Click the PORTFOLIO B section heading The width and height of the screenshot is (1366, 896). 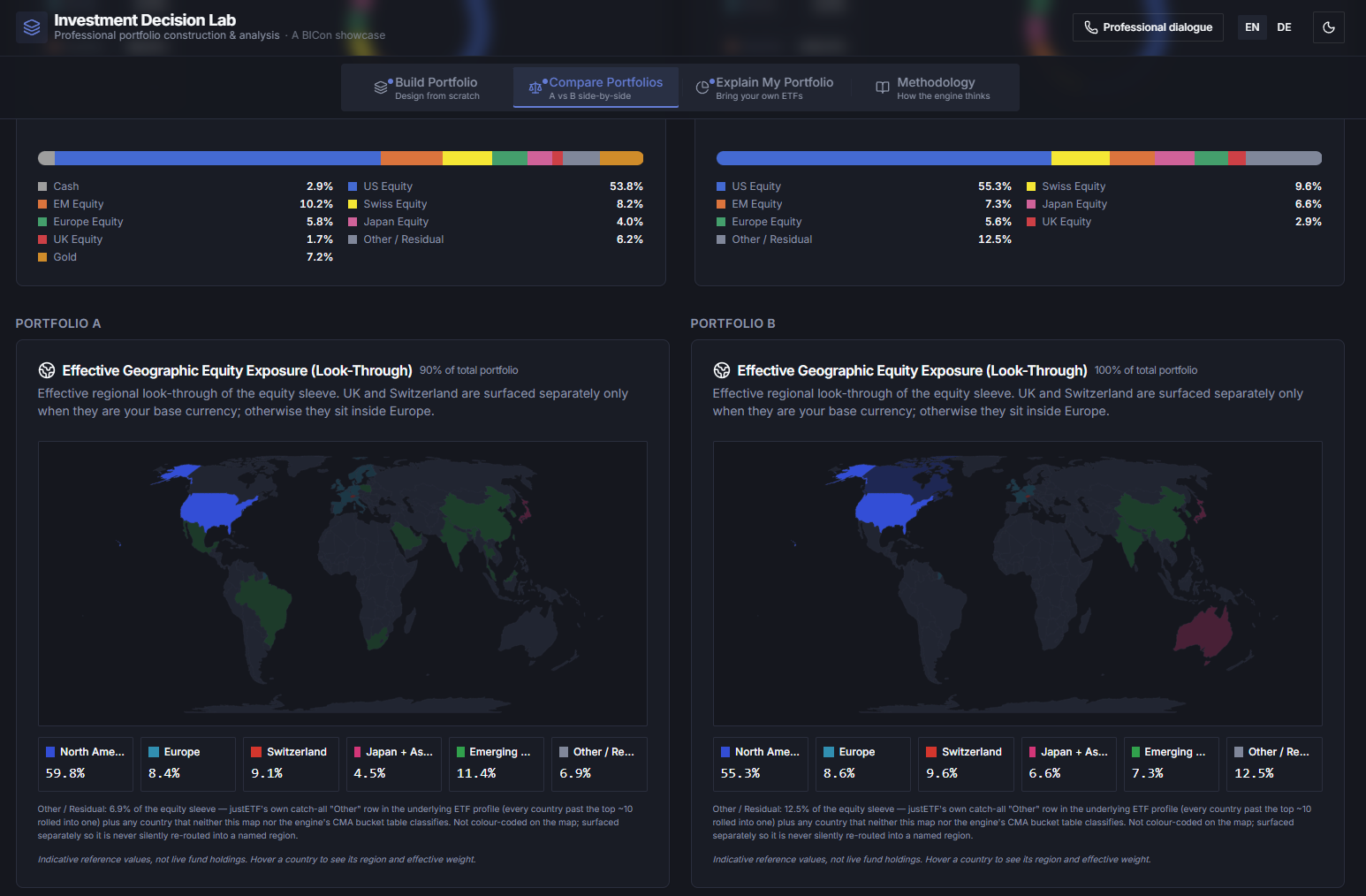[x=733, y=323]
